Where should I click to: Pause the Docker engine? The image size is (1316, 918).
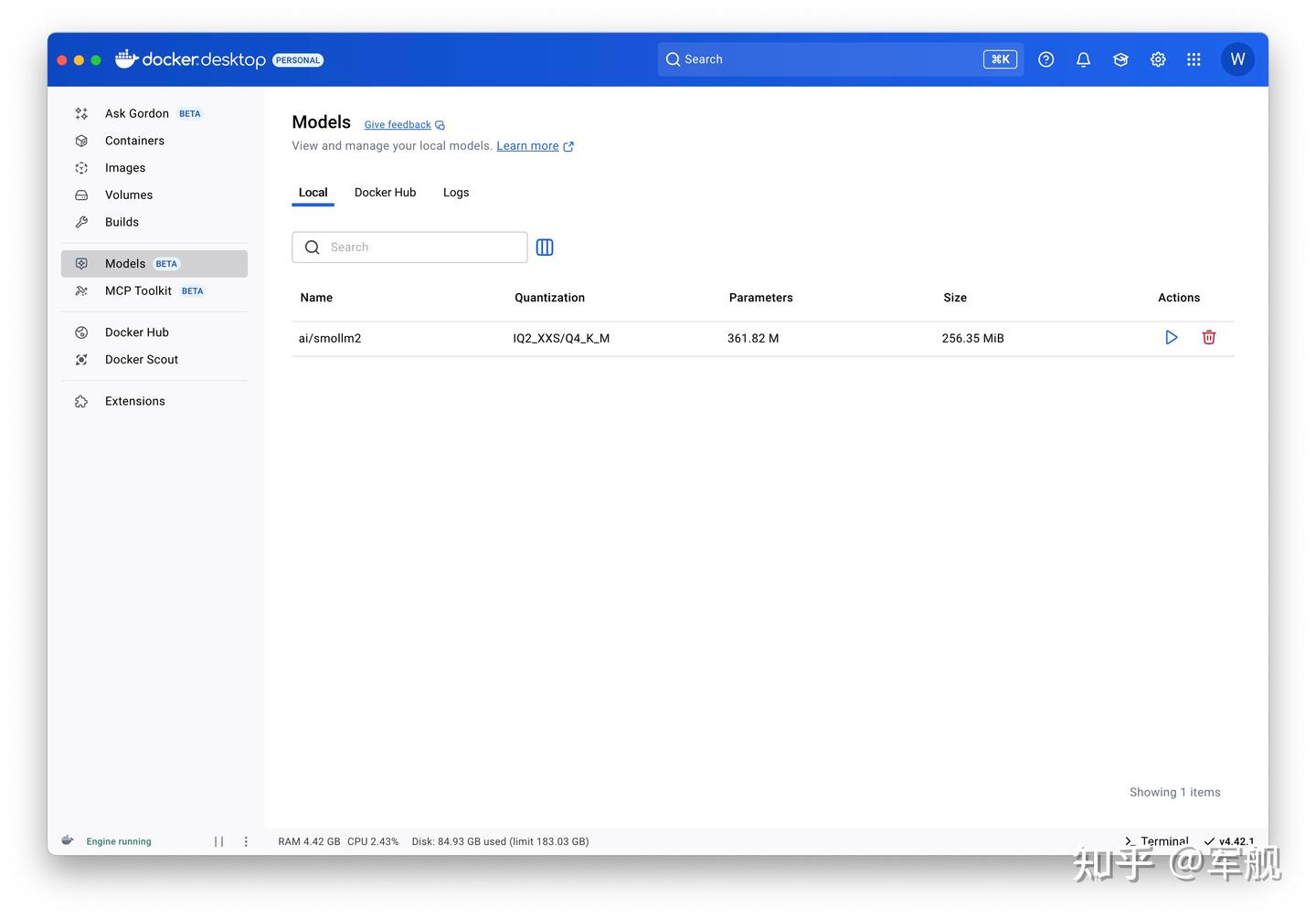pyautogui.click(x=218, y=840)
